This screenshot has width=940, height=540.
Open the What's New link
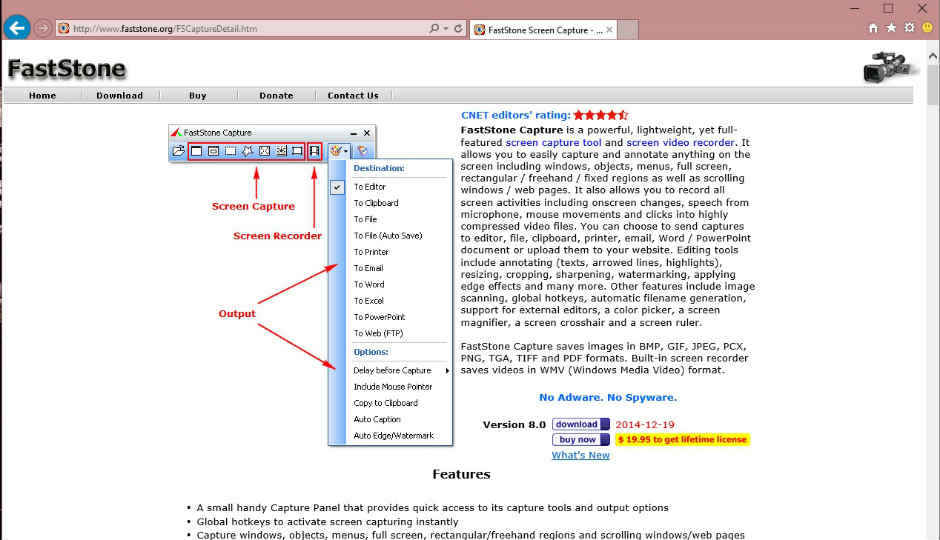coord(580,455)
